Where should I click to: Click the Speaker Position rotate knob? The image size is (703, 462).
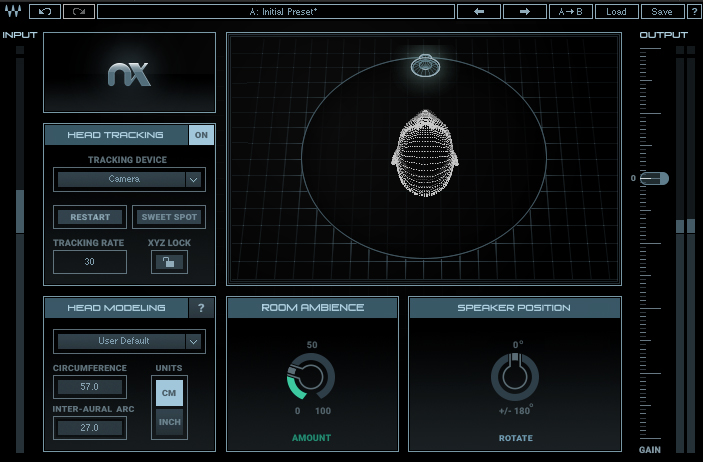coord(515,377)
